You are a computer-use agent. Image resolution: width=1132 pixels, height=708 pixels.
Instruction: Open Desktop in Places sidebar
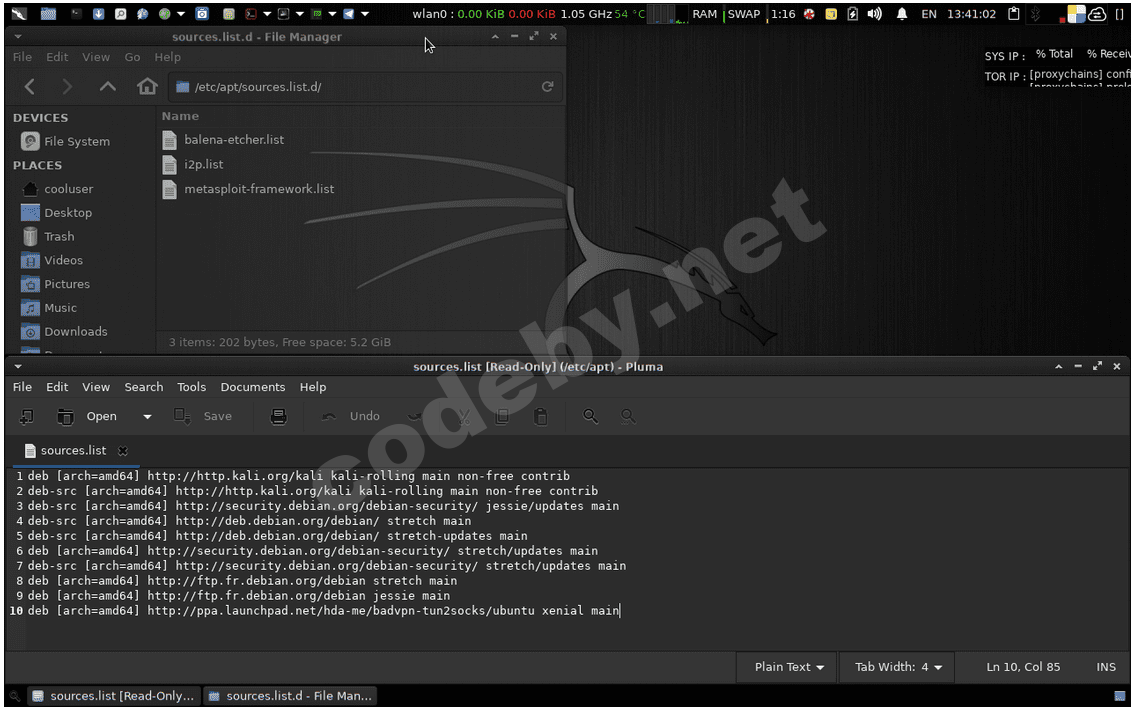coord(58,213)
